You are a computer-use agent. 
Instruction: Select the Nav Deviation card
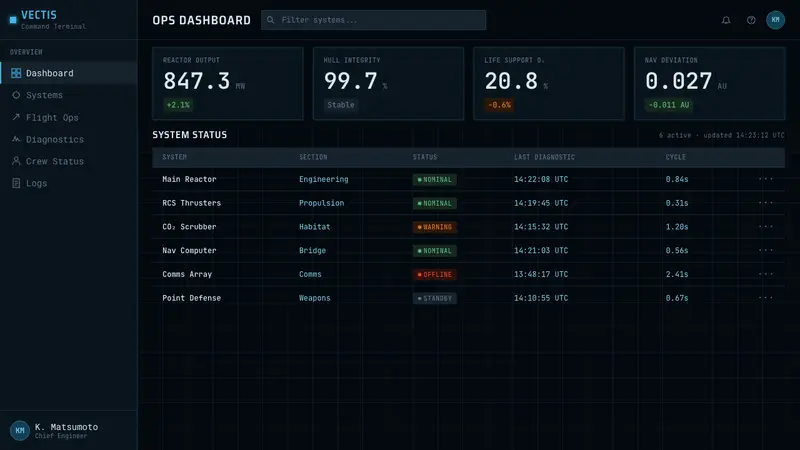[710, 84]
